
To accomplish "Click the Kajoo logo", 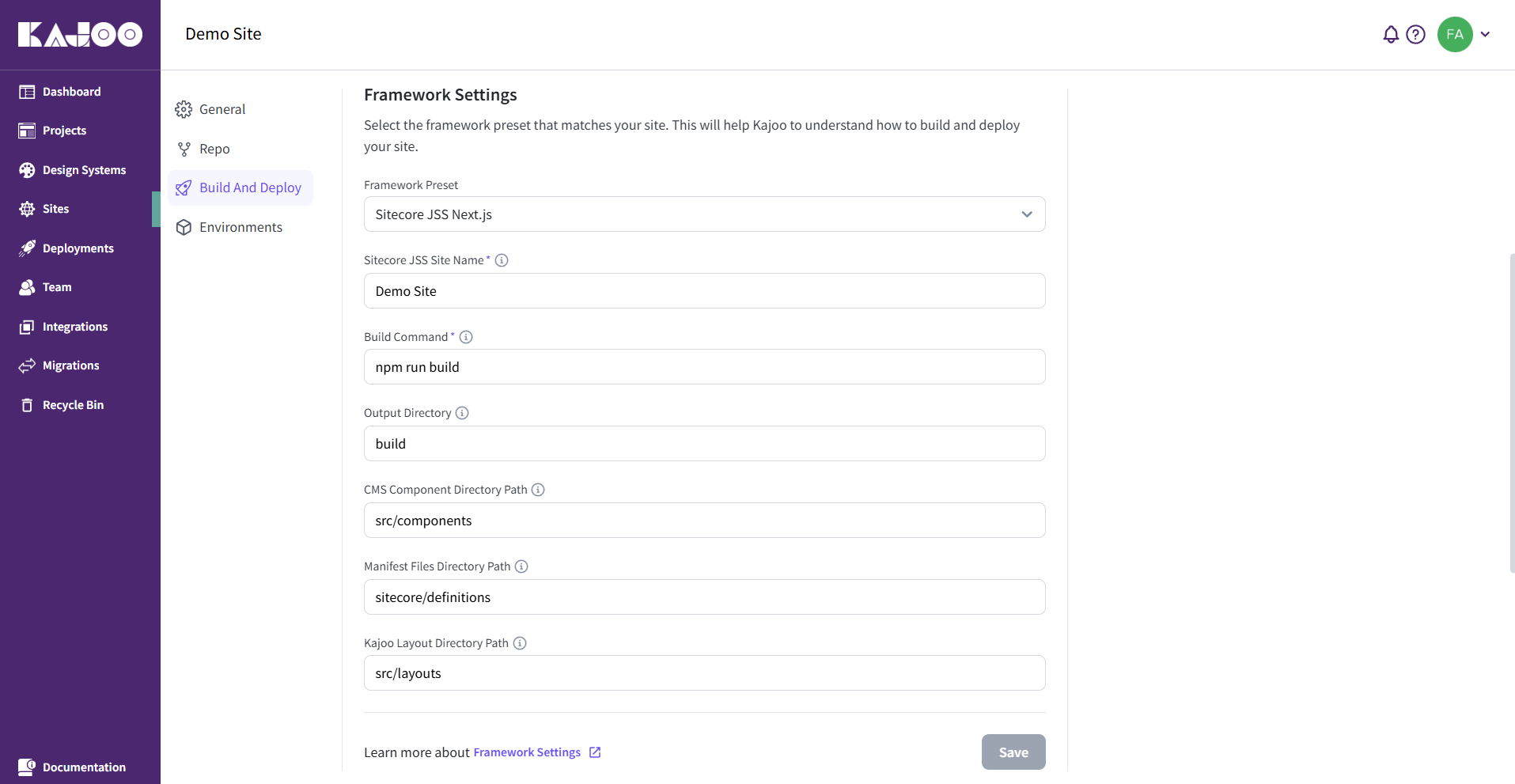I will (80, 34).
